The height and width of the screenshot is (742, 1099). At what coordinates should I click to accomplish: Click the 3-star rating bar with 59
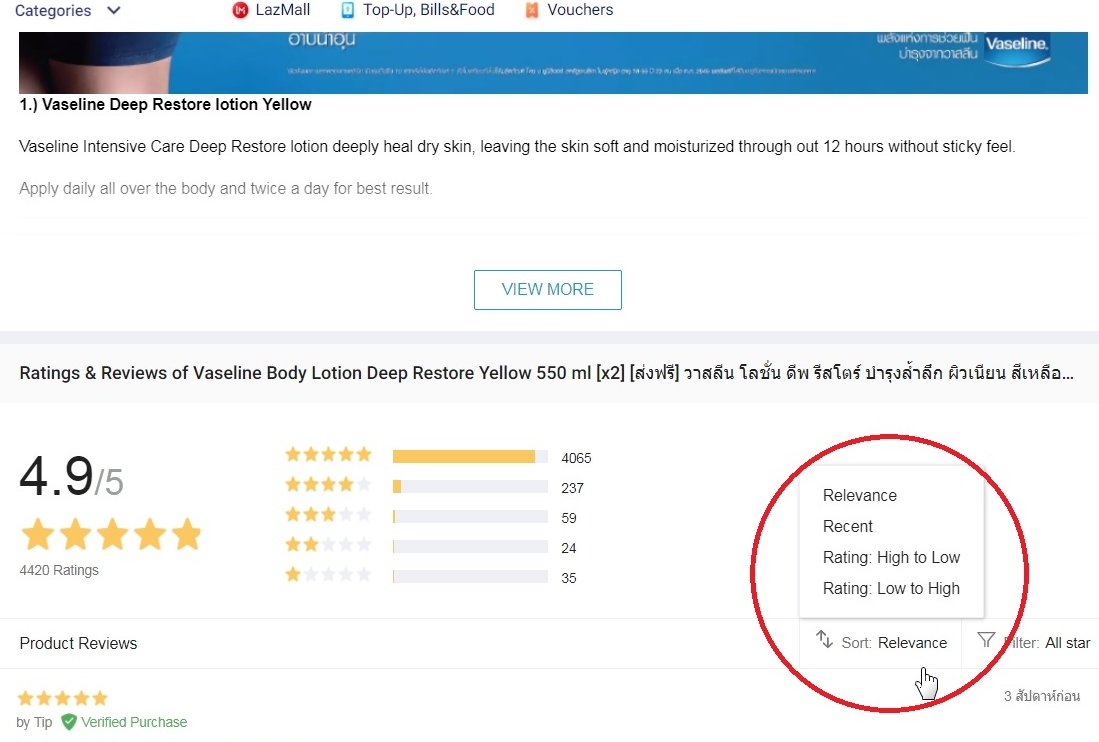(x=470, y=517)
